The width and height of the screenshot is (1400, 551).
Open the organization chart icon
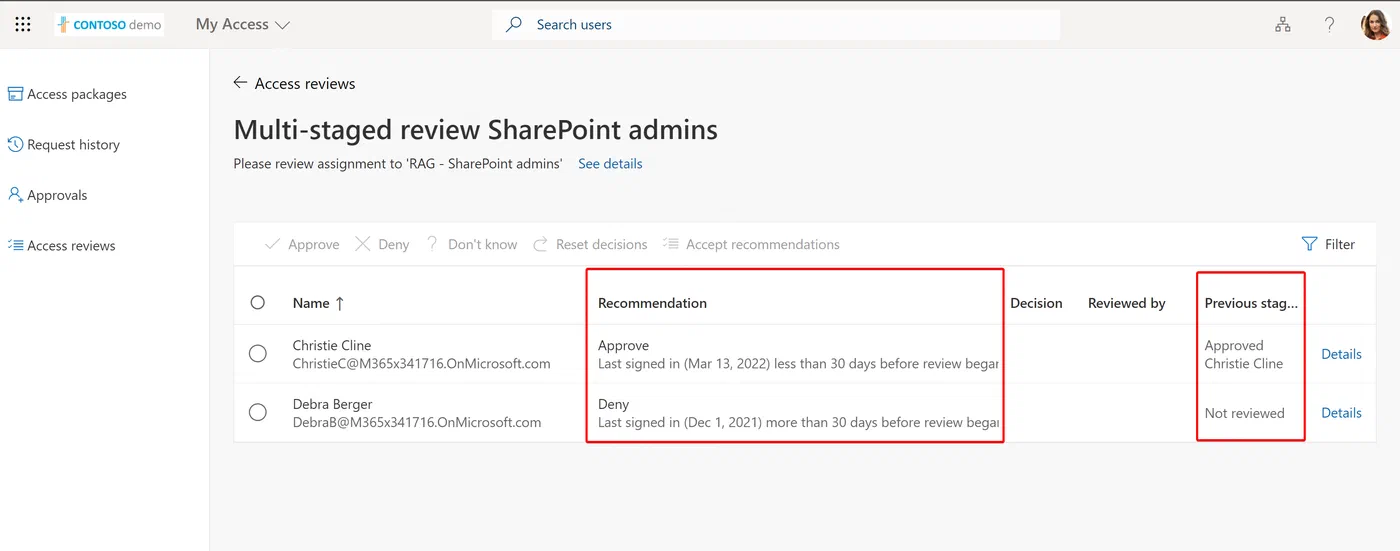(x=1283, y=24)
